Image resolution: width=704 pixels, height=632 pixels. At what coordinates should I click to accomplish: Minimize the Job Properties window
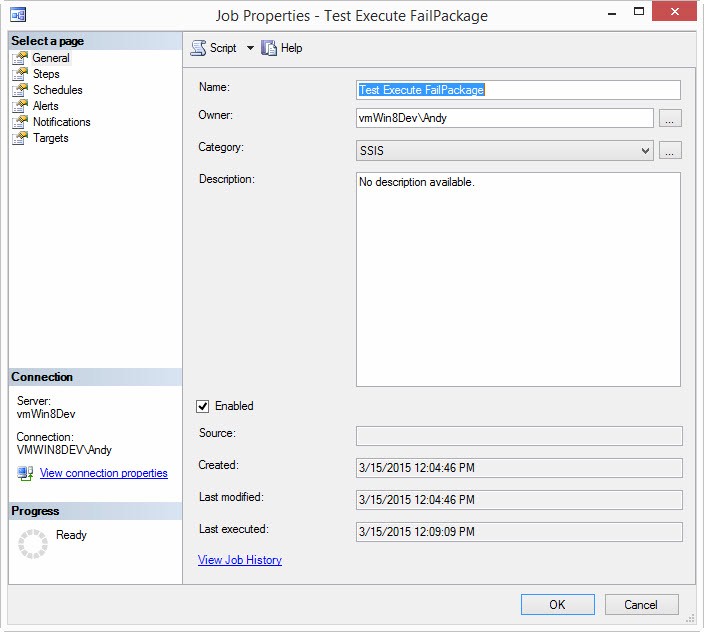pyautogui.click(x=612, y=12)
